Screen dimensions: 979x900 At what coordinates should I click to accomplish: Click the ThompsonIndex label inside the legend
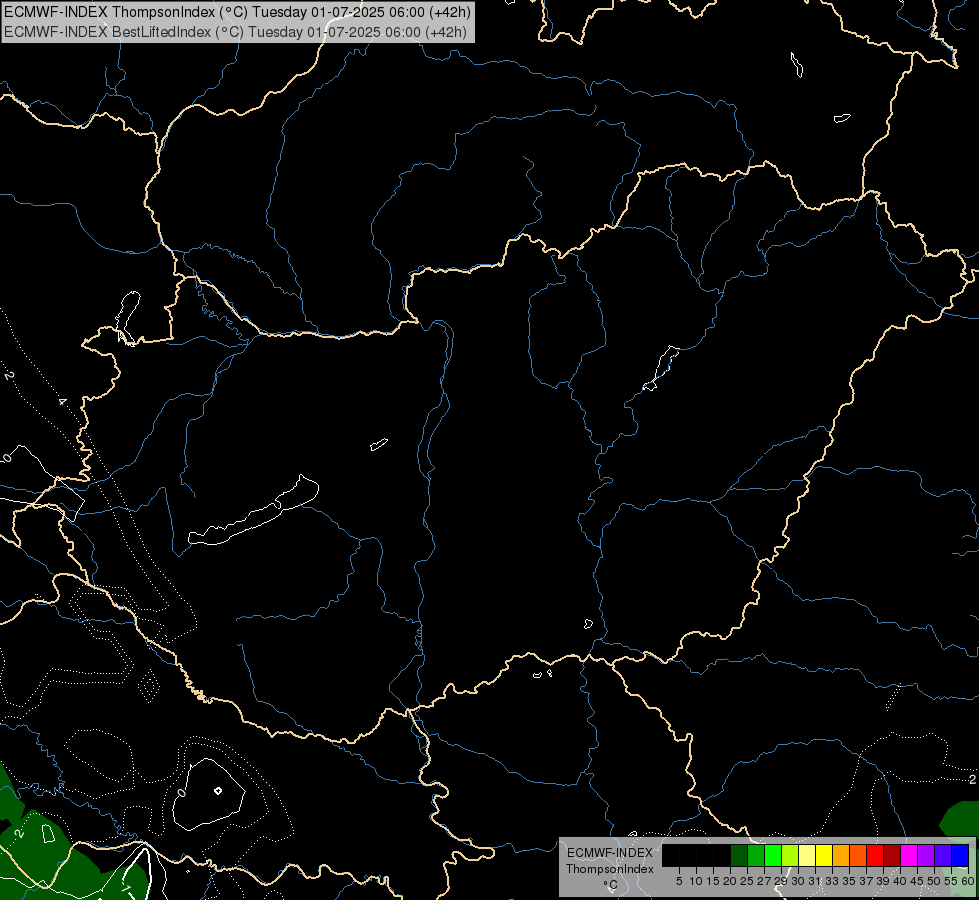pyautogui.click(x=609, y=869)
